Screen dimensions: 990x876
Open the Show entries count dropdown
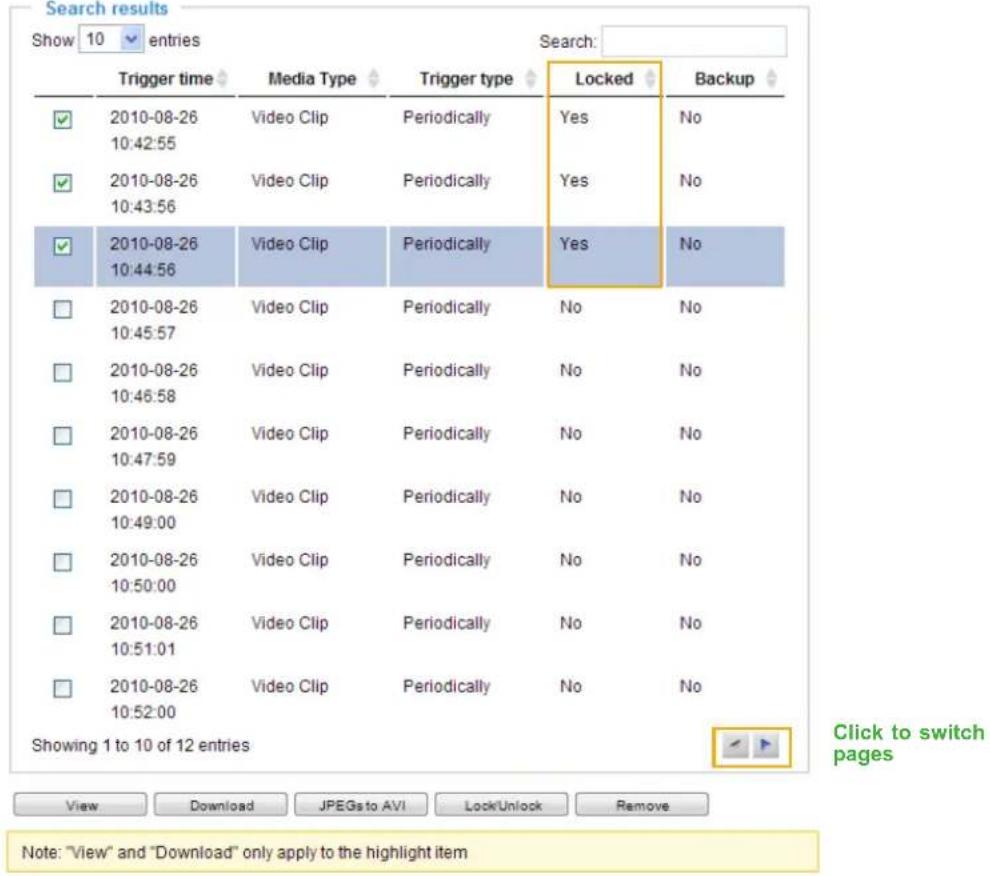pyautogui.click(x=111, y=40)
